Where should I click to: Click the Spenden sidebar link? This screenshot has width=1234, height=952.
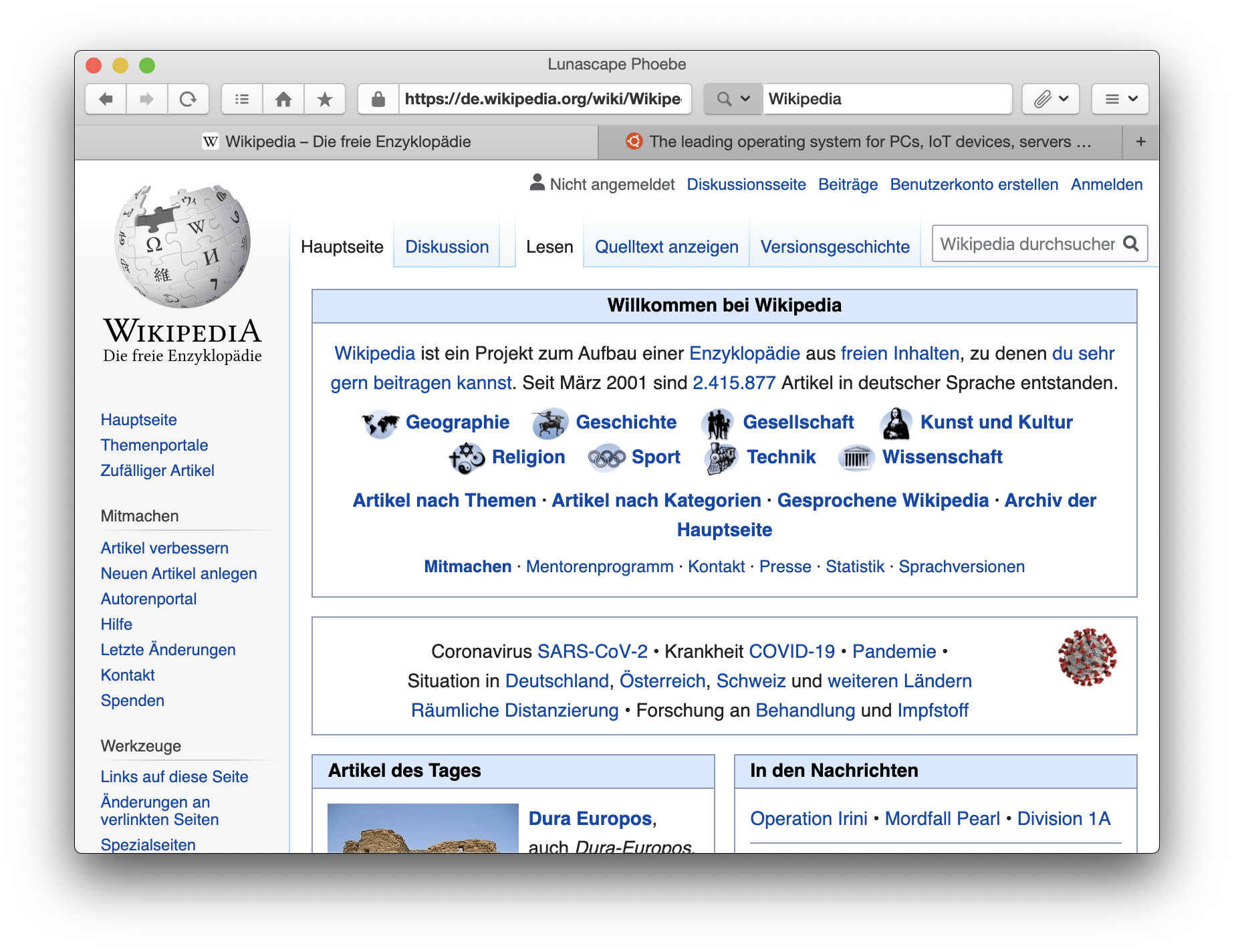[132, 701]
